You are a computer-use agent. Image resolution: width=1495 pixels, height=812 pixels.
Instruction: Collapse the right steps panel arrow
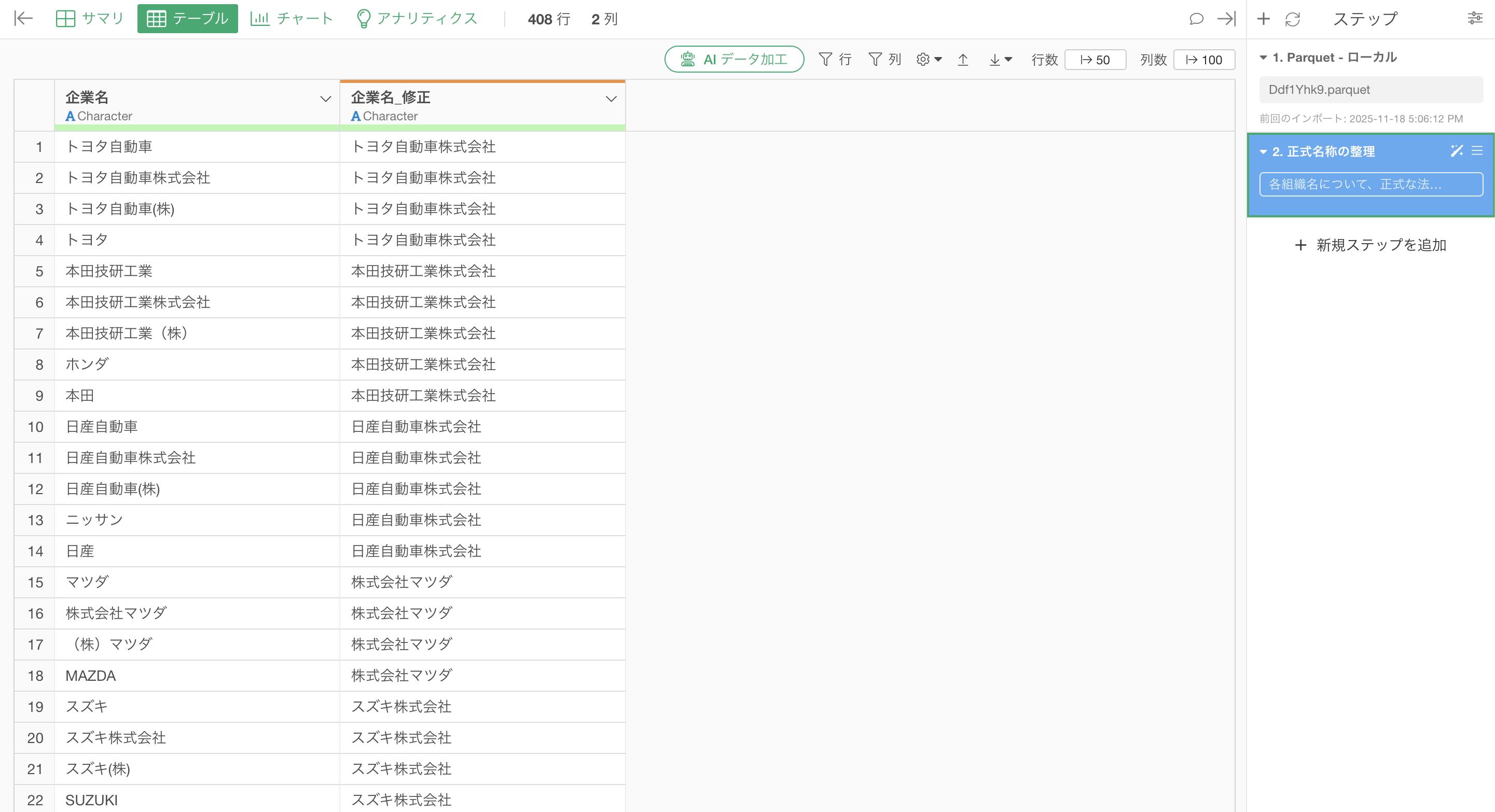[1226, 19]
